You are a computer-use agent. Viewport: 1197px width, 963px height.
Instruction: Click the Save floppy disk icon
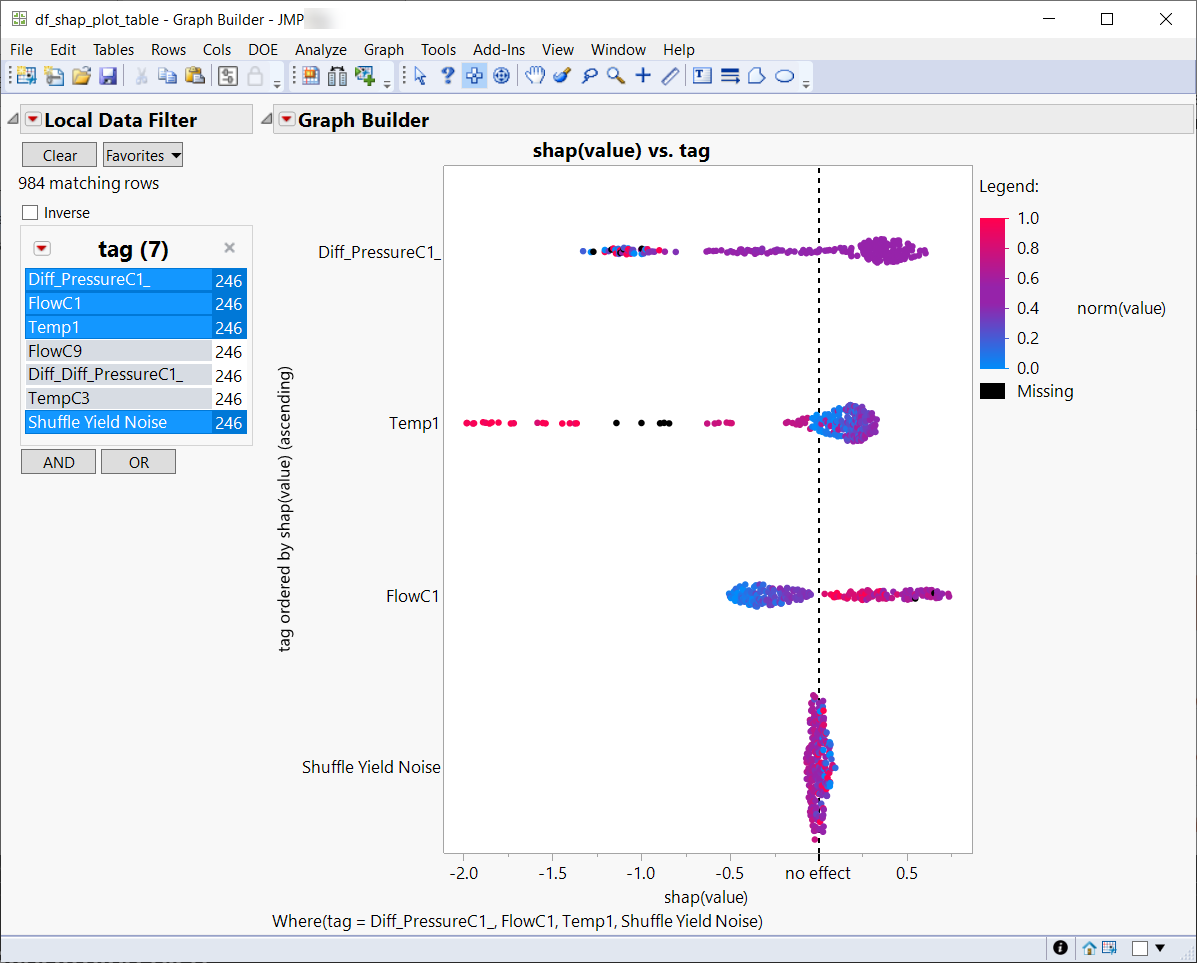pyautogui.click(x=107, y=76)
